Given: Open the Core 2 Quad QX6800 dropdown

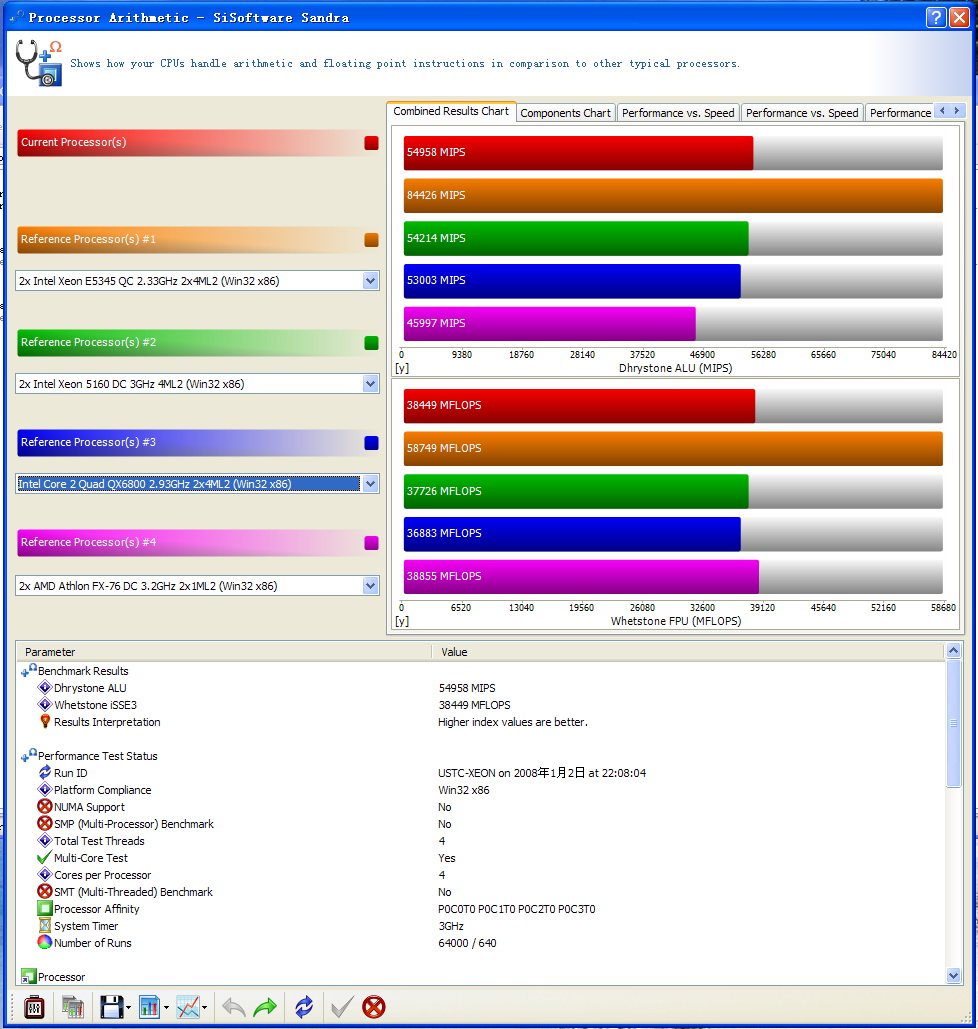Looking at the screenshot, I should point(371,484).
